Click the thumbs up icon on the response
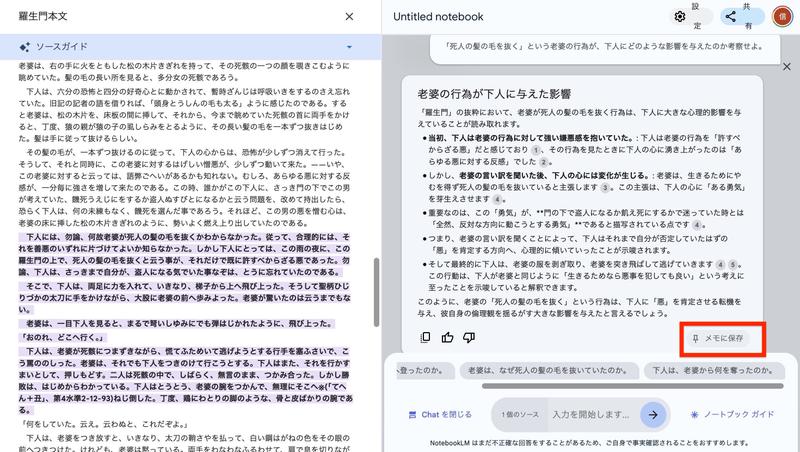 445,337
